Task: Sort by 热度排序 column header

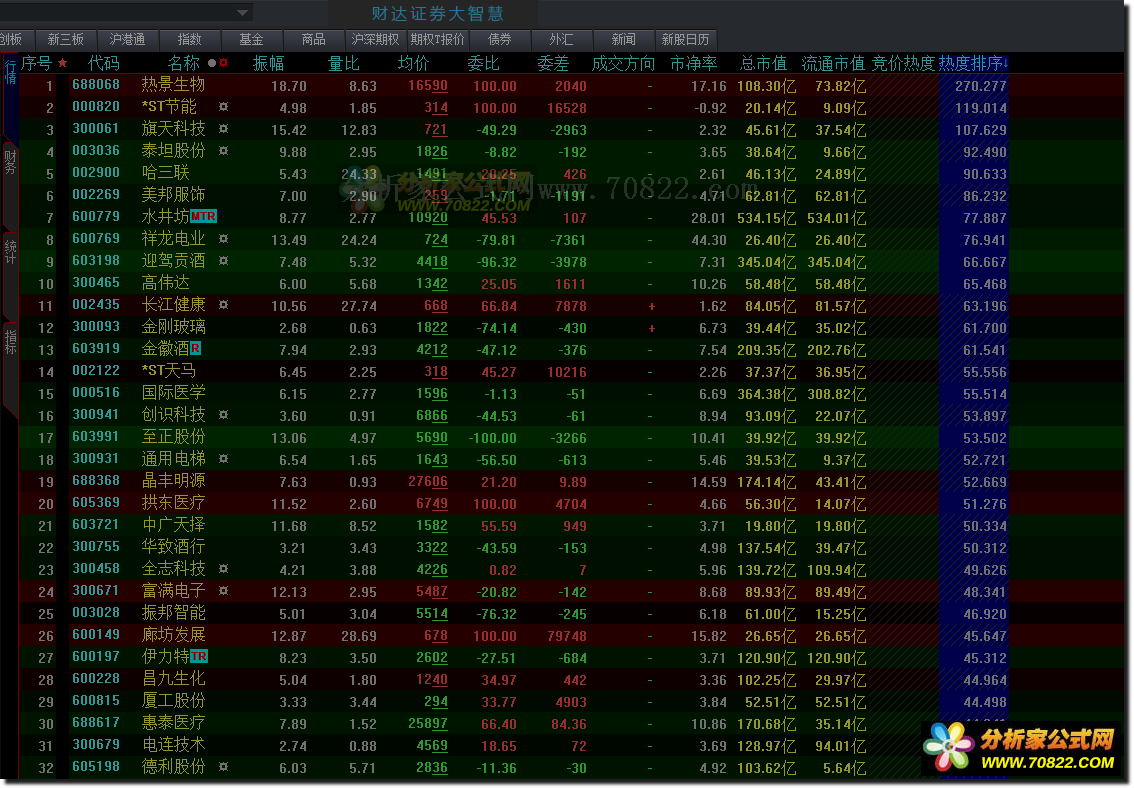Action: point(973,64)
